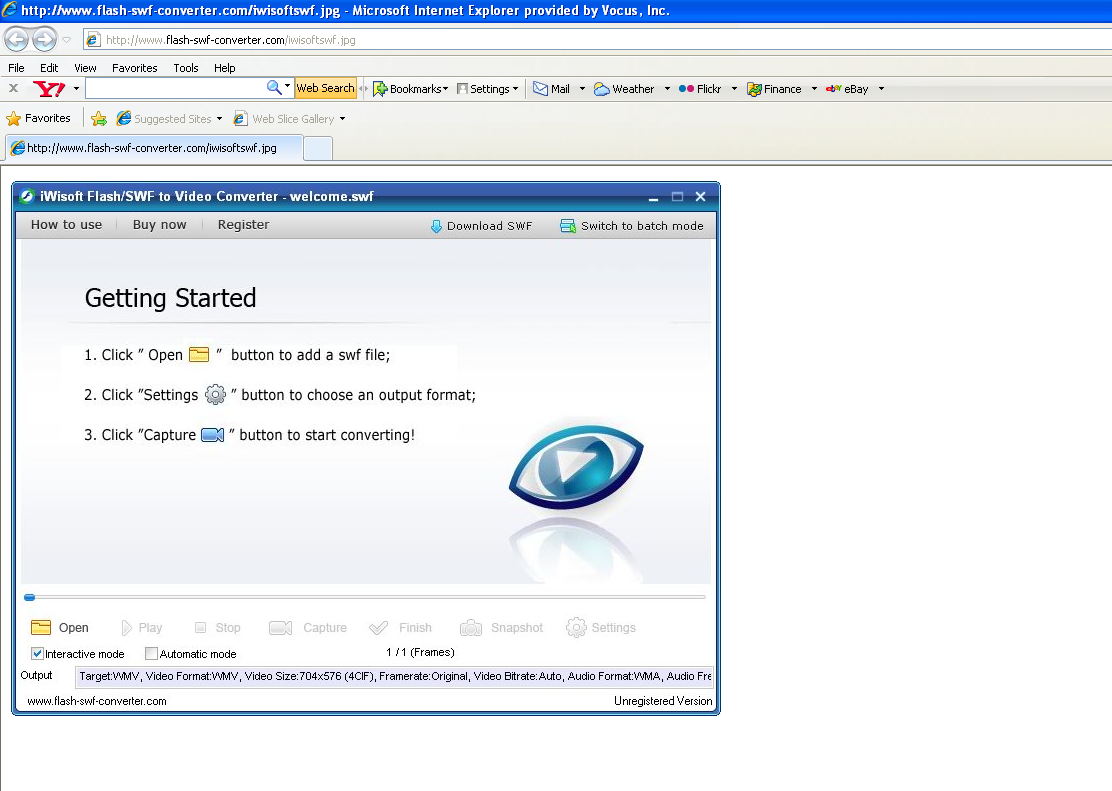Screen dimensions: 1112x791
Task: Click the 1/1 (Frames) counter text
Action: click(x=420, y=652)
